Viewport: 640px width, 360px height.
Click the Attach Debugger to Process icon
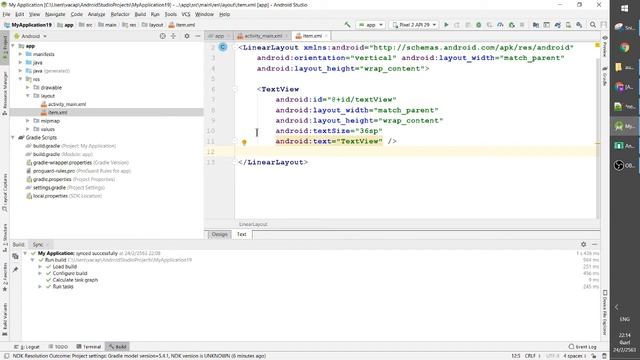point(511,25)
